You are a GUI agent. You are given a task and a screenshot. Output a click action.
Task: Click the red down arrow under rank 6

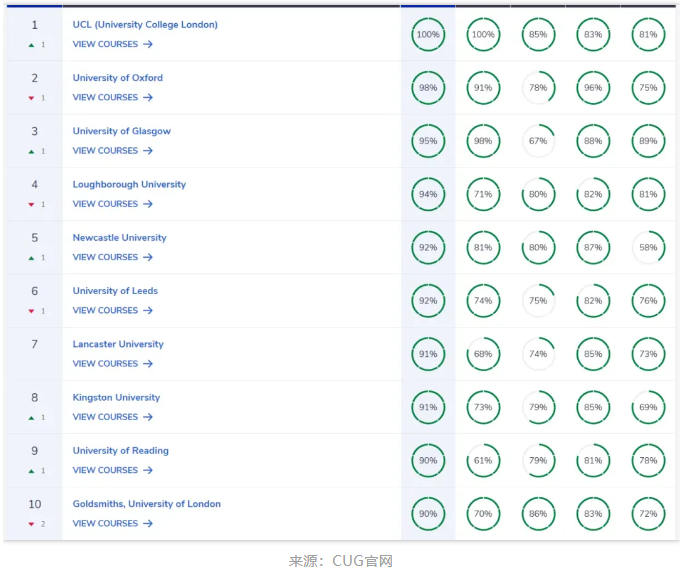(x=31, y=311)
